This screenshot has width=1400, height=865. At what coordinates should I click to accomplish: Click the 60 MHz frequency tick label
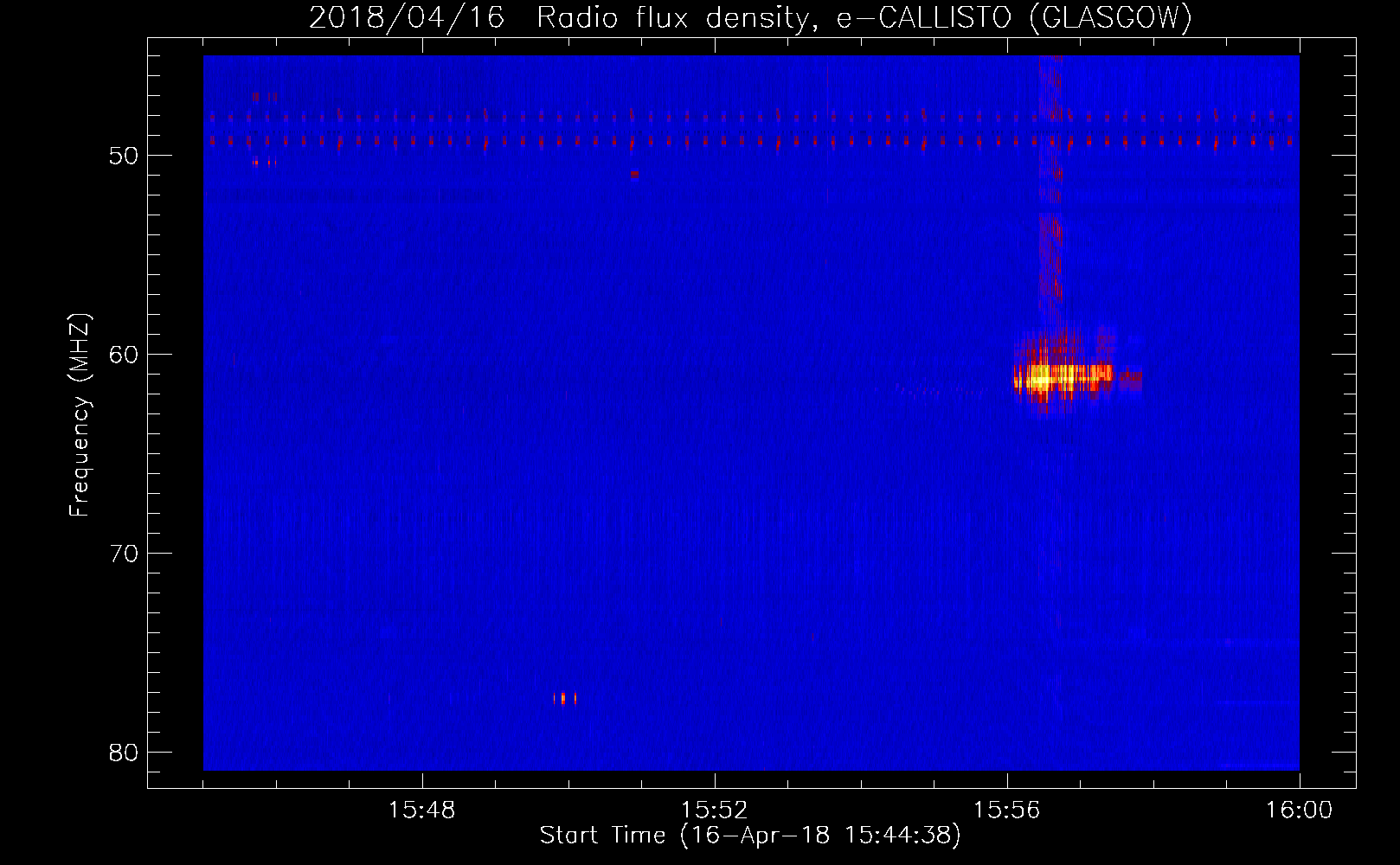124,355
